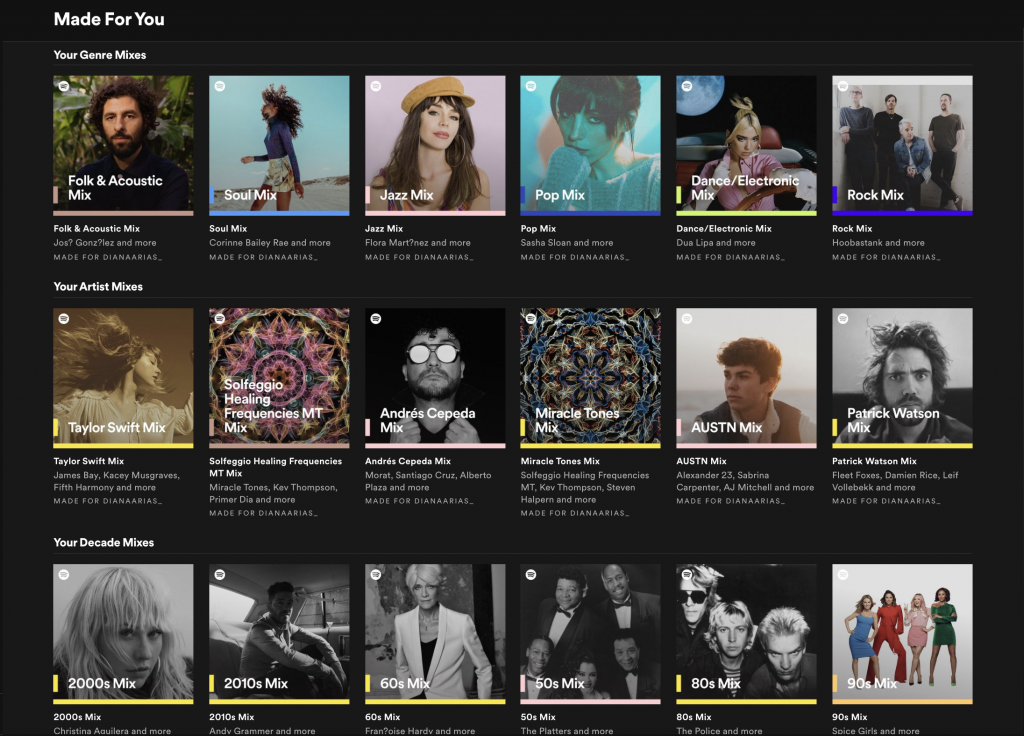Open the AUSTN Mix cover art
Viewport: 1024px width, 736px height.
[746, 378]
